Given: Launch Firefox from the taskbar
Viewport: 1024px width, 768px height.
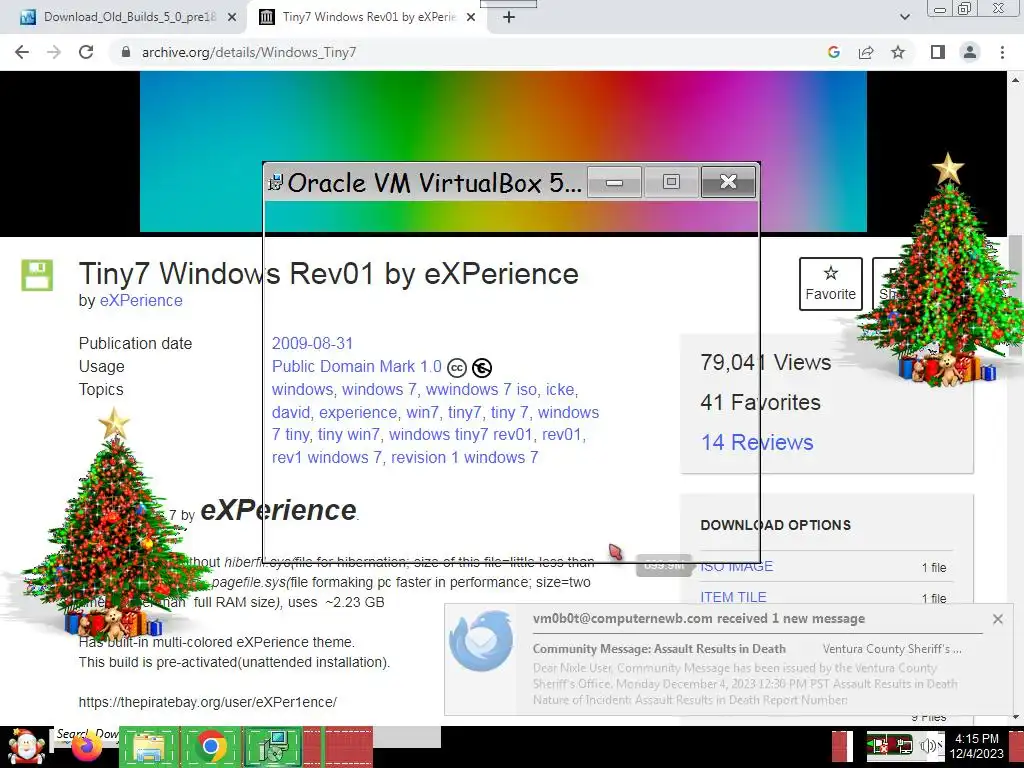Looking at the screenshot, I should [x=86, y=748].
